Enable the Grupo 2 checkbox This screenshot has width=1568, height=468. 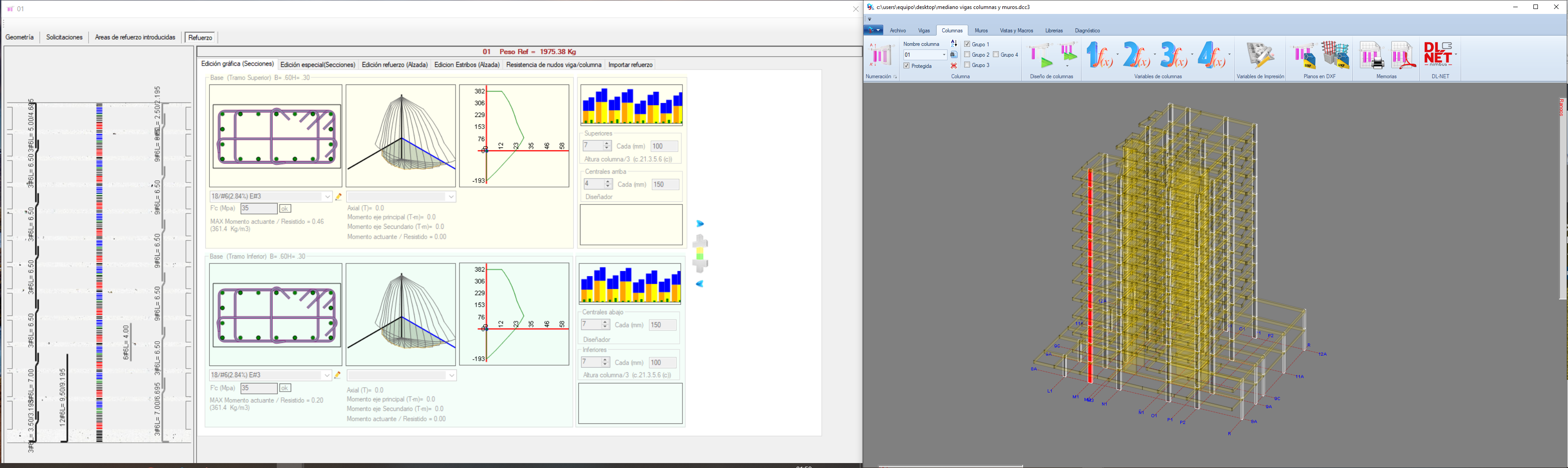point(966,55)
